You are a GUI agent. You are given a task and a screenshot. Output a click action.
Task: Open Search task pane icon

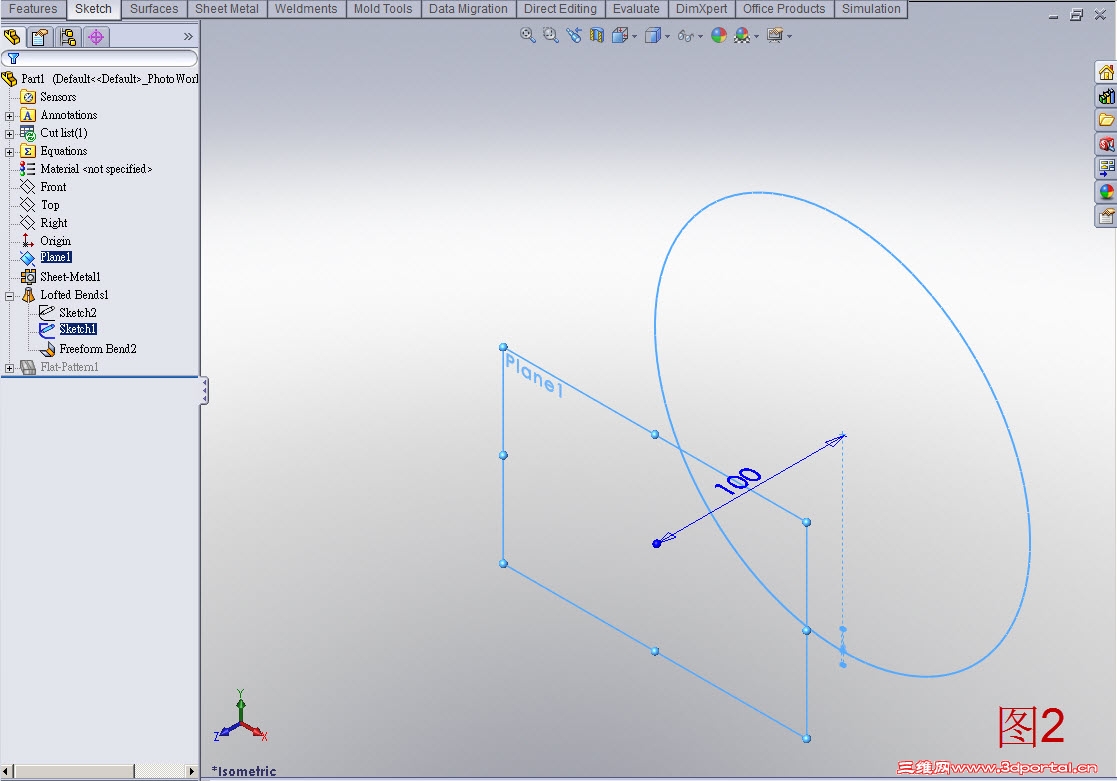coord(1106,144)
